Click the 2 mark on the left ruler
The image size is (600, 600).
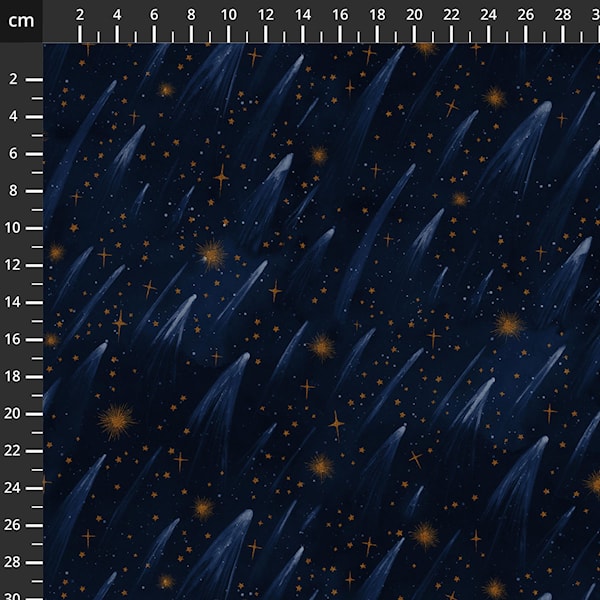tap(16, 79)
